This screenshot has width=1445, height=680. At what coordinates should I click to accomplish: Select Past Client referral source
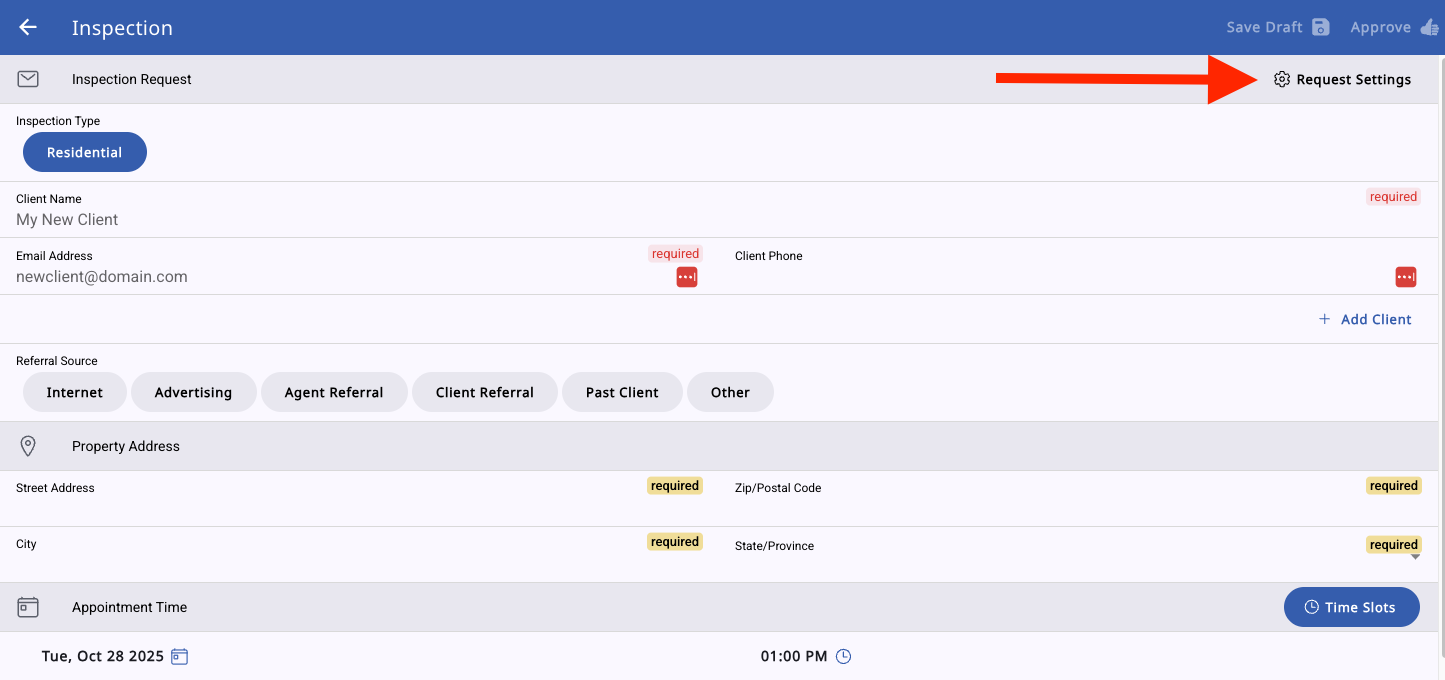(622, 392)
